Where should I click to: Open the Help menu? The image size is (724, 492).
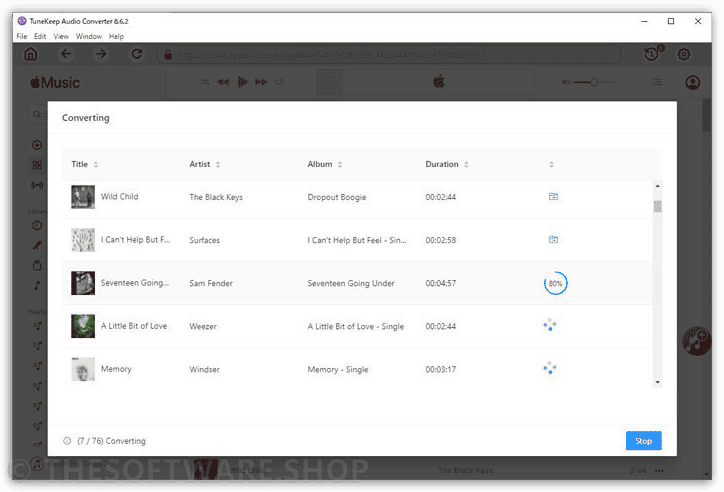pos(116,36)
